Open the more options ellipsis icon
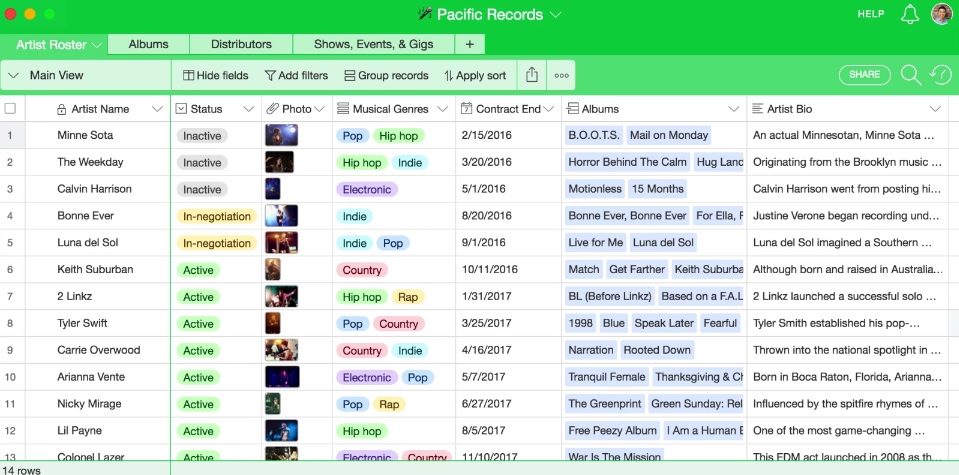The width and height of the screenshot is (959, 475). [x=562, y=75]
